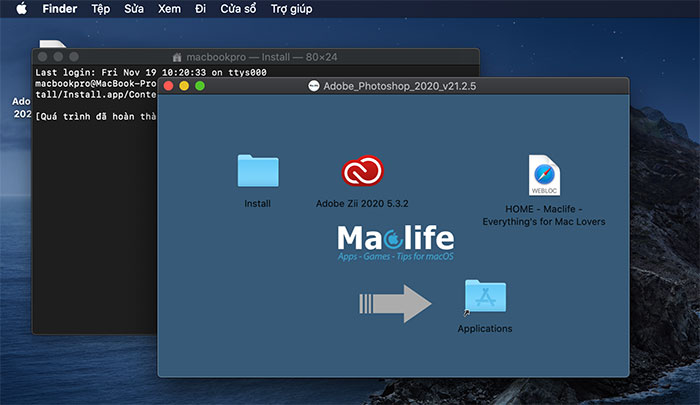Focus the Terminal window on the login text
700x405 pixels.
pyautogui.click(x=95, y=74)
